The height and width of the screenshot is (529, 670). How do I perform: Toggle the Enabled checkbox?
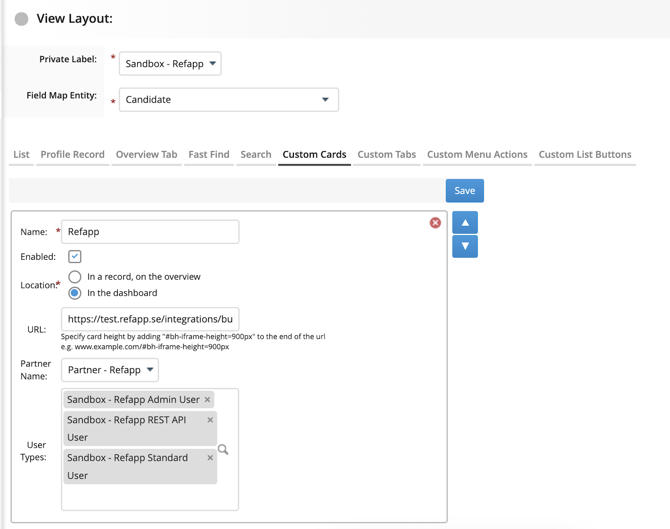click(75, 257)
